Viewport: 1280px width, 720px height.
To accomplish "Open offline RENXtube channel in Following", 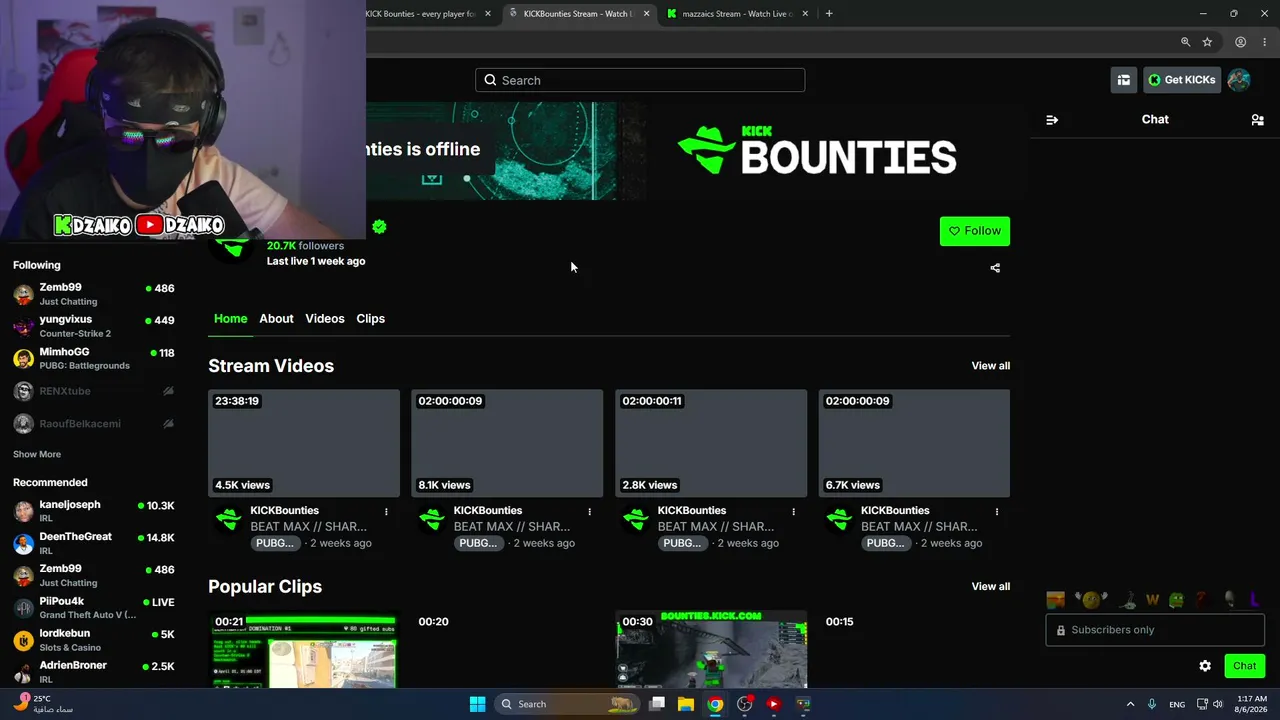I will click(93, 391).
